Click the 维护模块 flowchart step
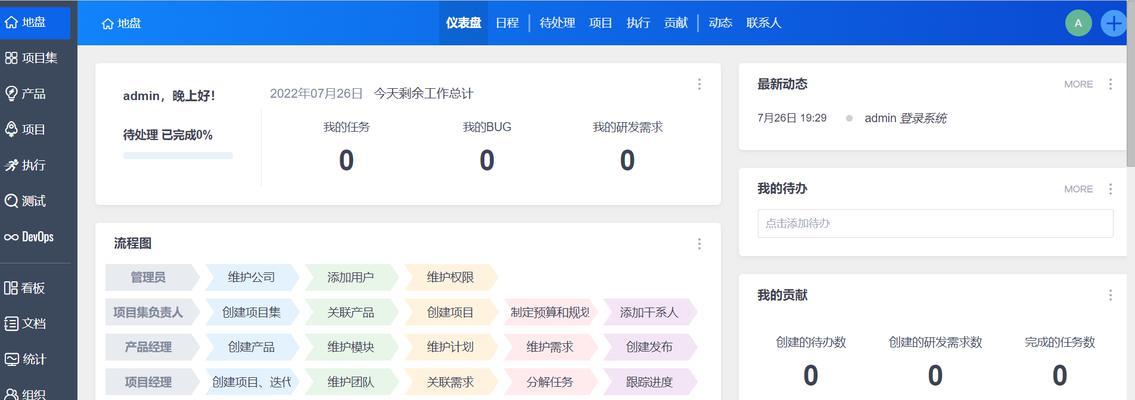1135x400 pixels. coord(350,347)
